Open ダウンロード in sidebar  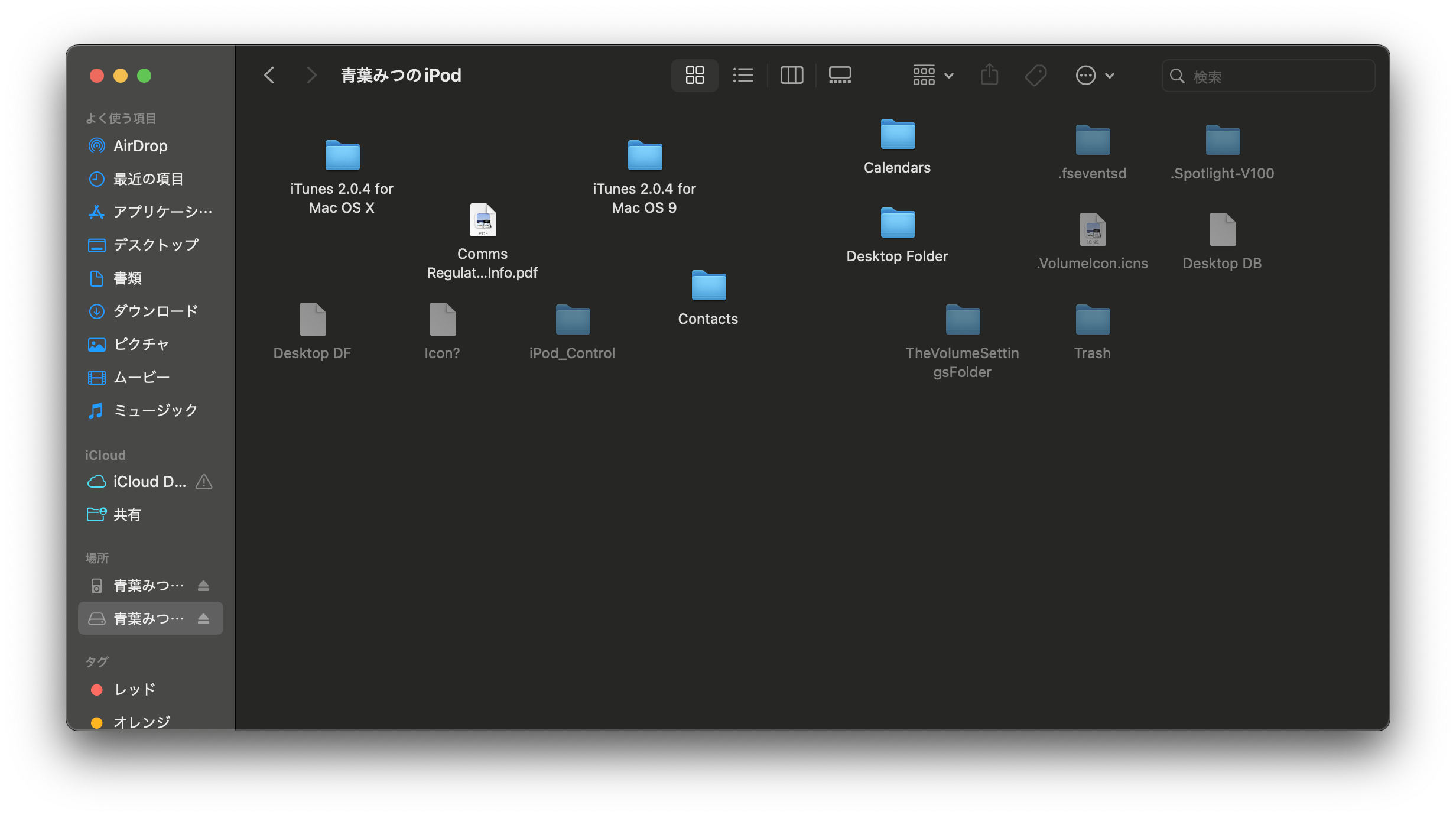click(150, 311)
